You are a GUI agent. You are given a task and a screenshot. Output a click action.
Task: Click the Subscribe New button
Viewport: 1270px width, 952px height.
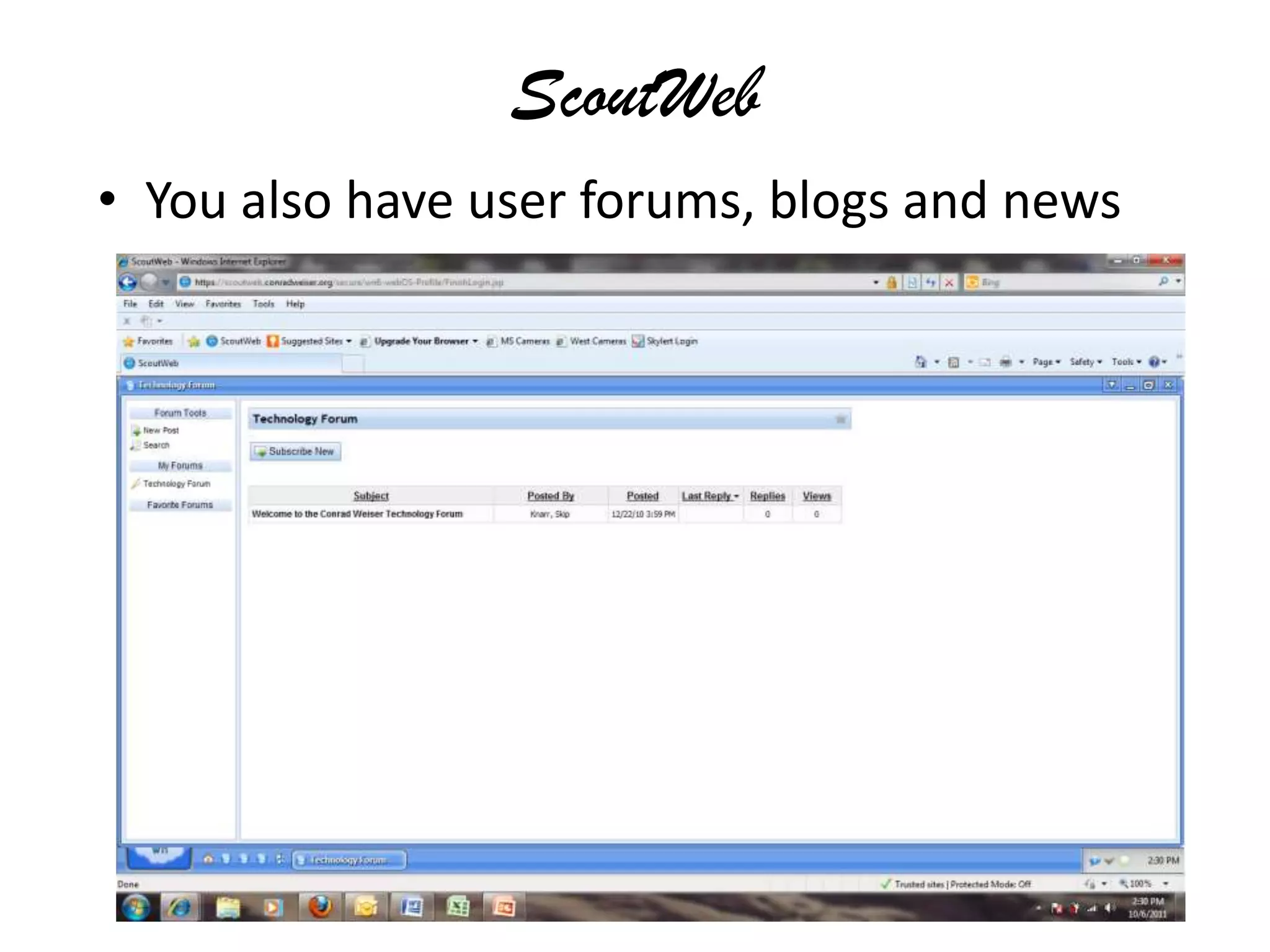click(x=295, y=451)
